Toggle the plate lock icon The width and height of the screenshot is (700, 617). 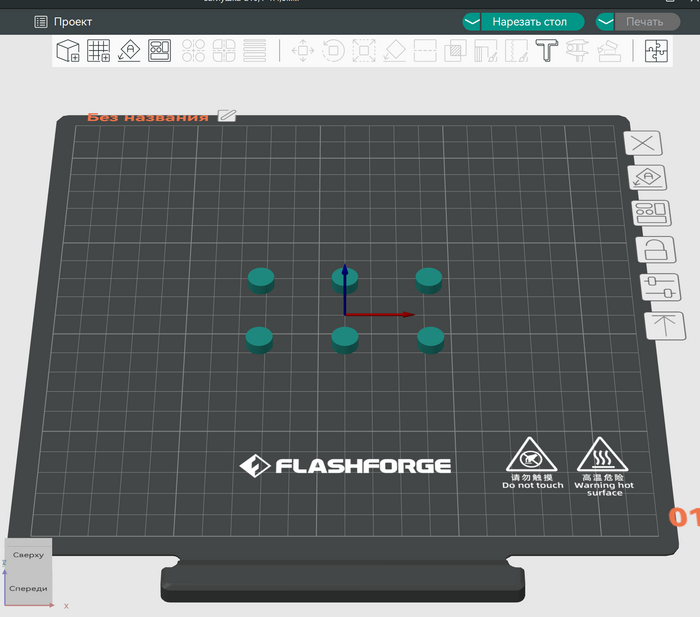click(653, 250)
